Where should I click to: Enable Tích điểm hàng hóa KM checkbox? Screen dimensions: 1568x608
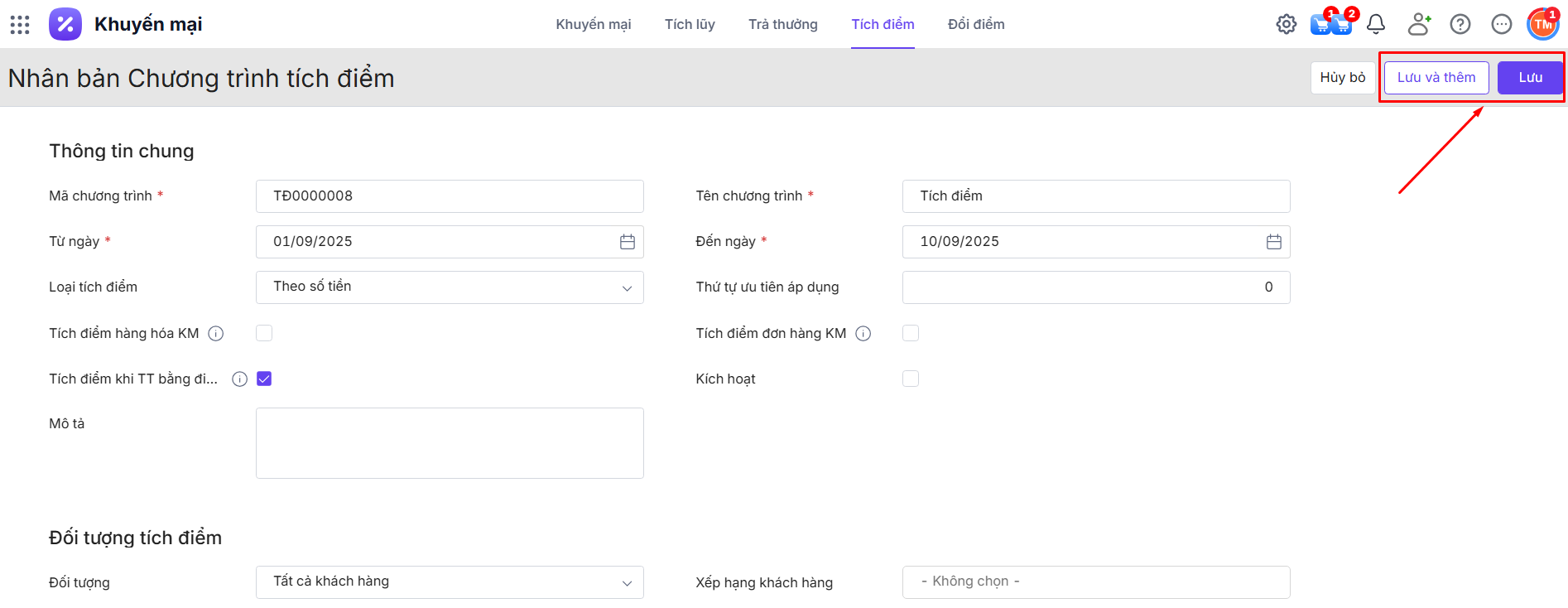264,333
